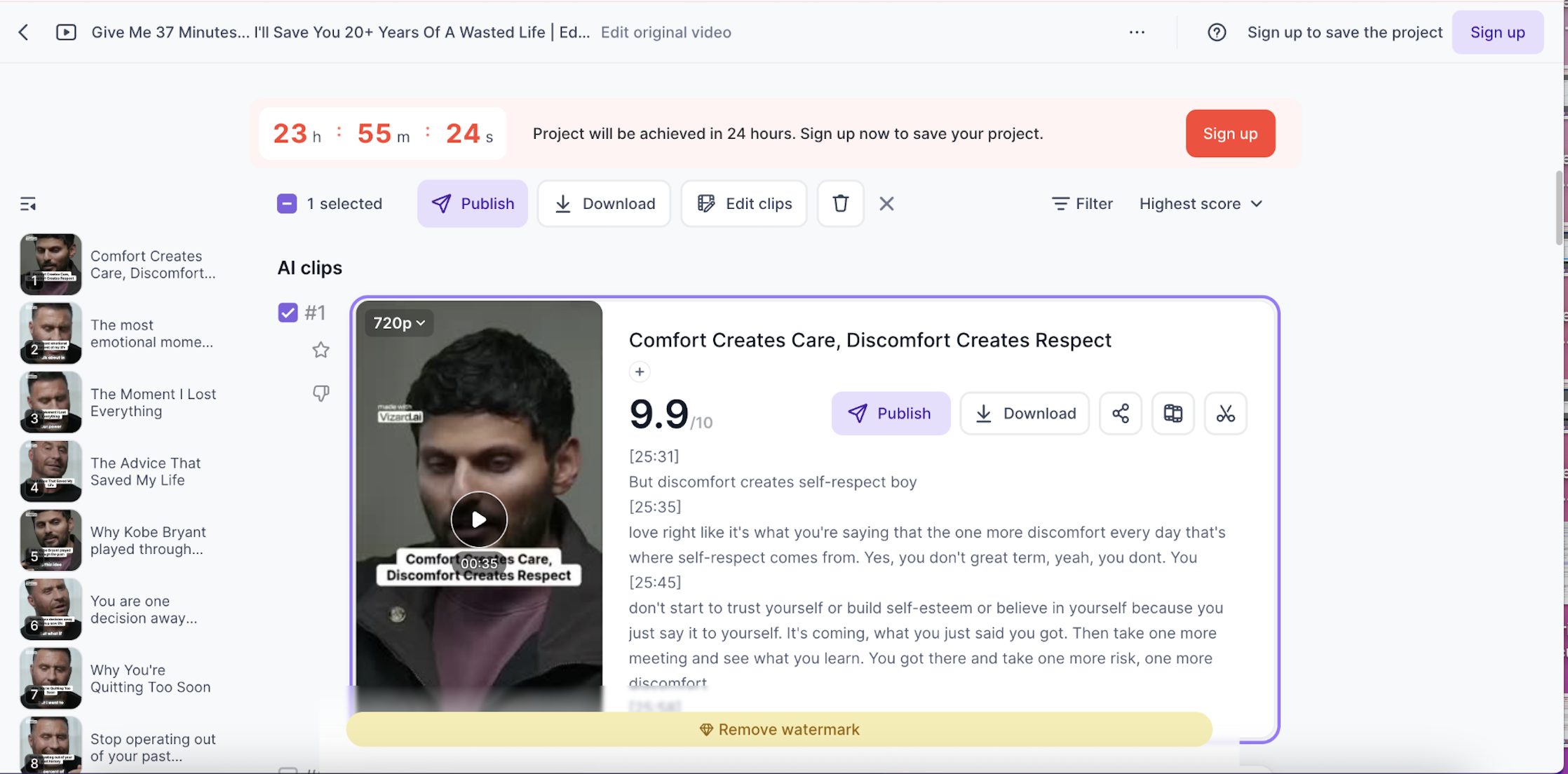Download the 9.9 scored clip
Screen dimensions: 1568x774
[x=1025, y=413]
